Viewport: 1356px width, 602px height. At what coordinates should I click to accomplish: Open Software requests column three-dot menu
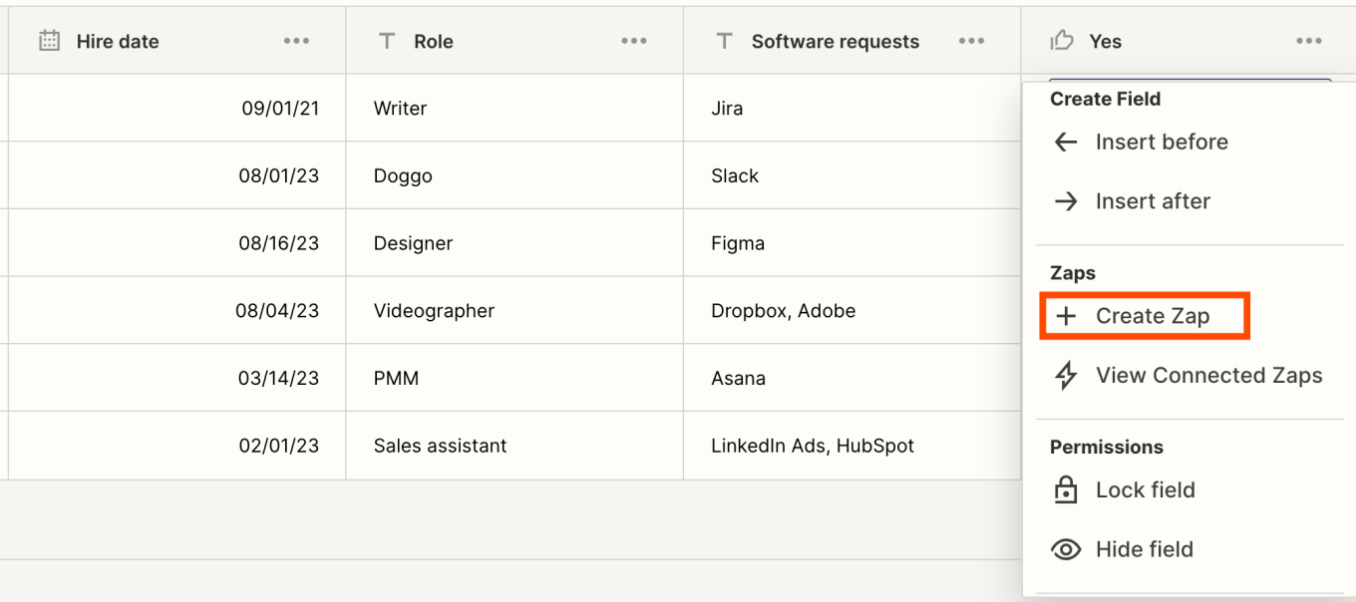click(972, 41)
